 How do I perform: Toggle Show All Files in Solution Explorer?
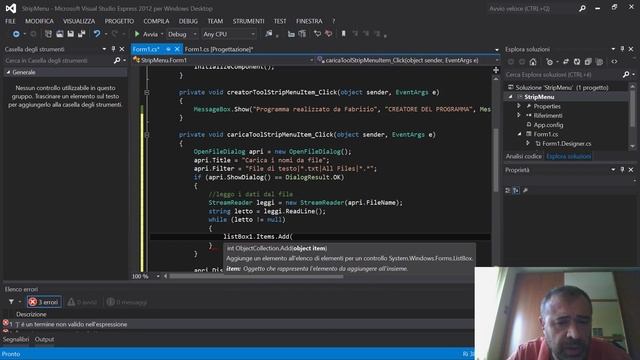click(x=599, y=62)
